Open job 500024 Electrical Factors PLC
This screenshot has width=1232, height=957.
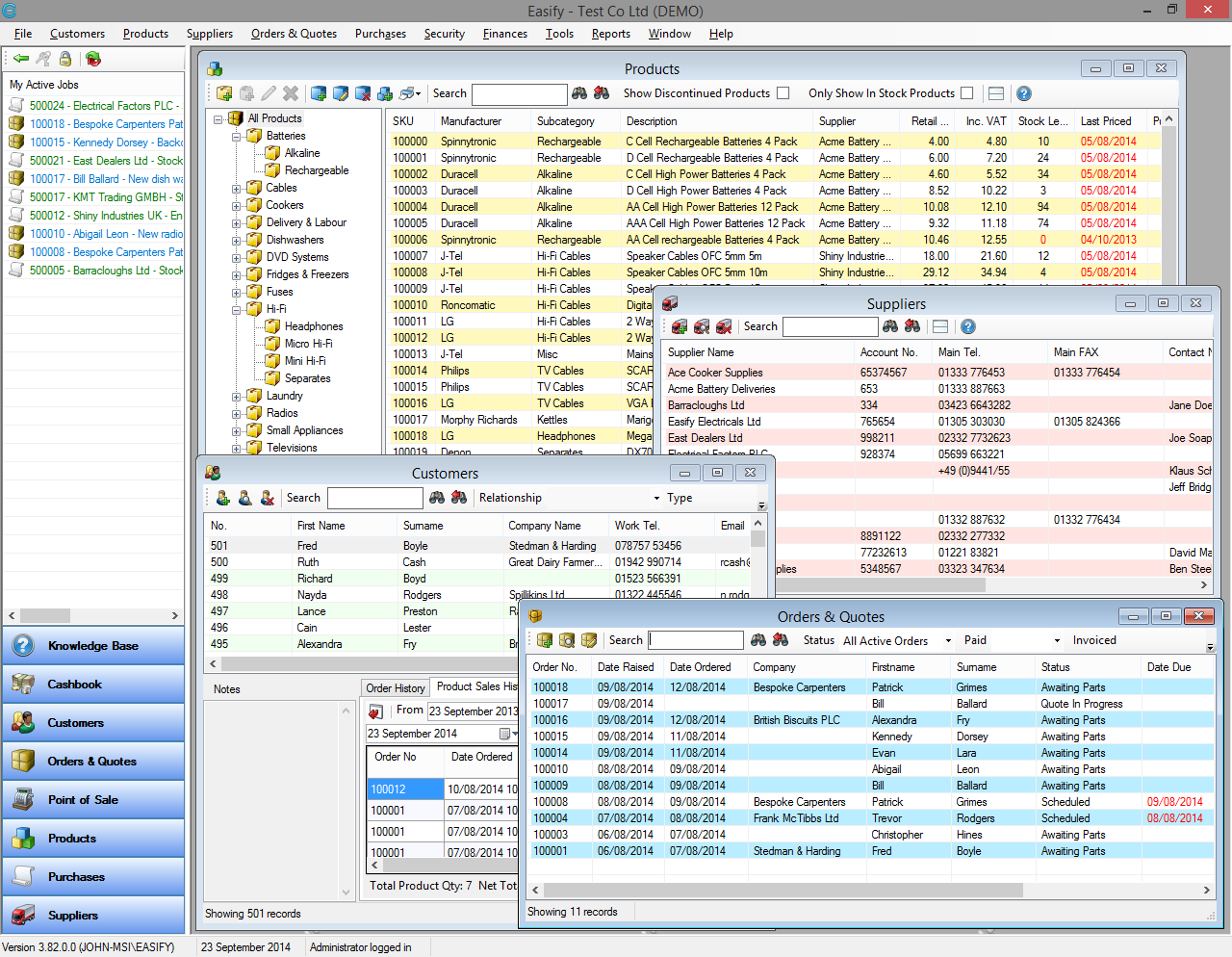tap(95, 106)
